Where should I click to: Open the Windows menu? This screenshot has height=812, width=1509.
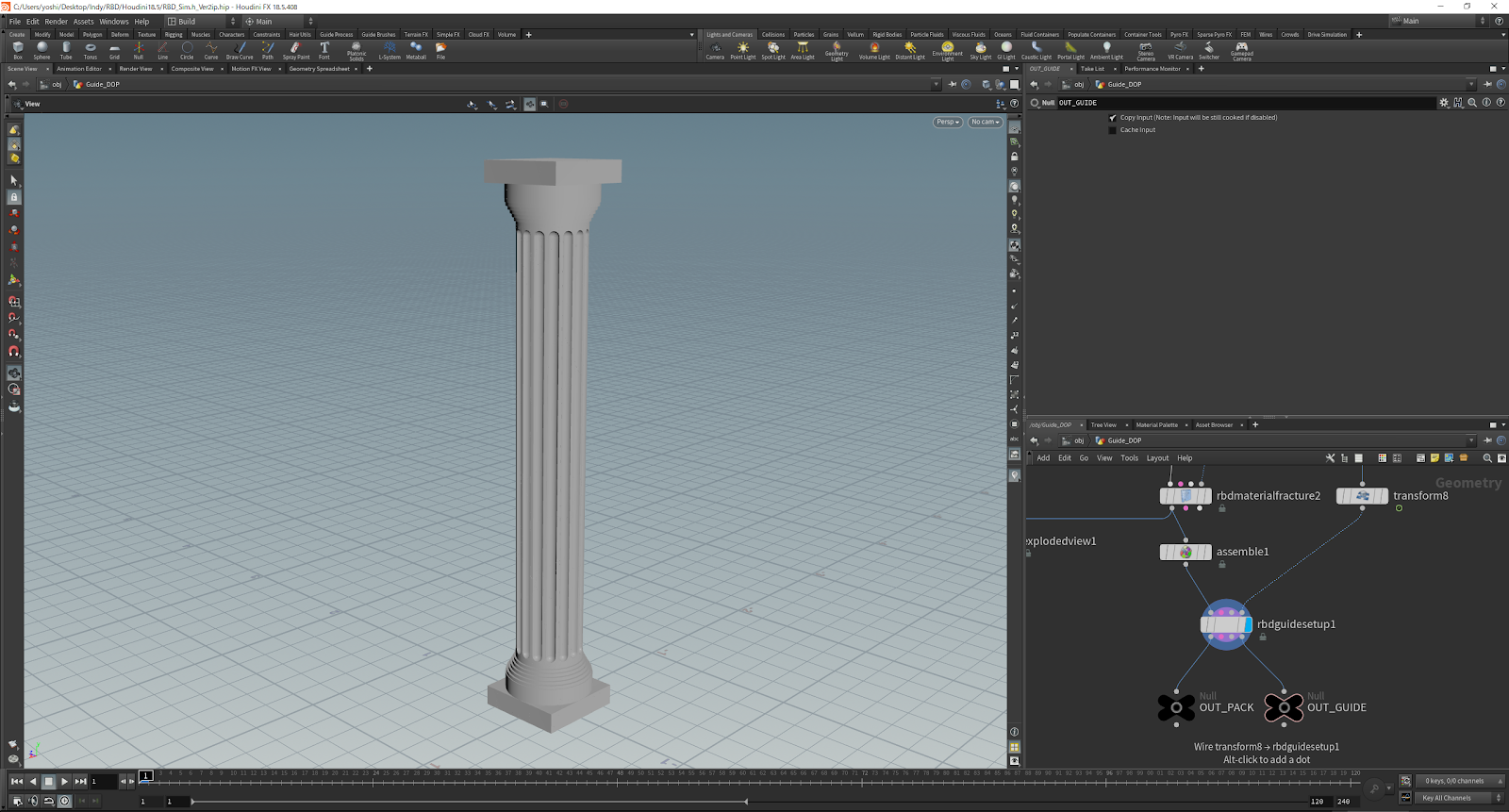(114, 21)
